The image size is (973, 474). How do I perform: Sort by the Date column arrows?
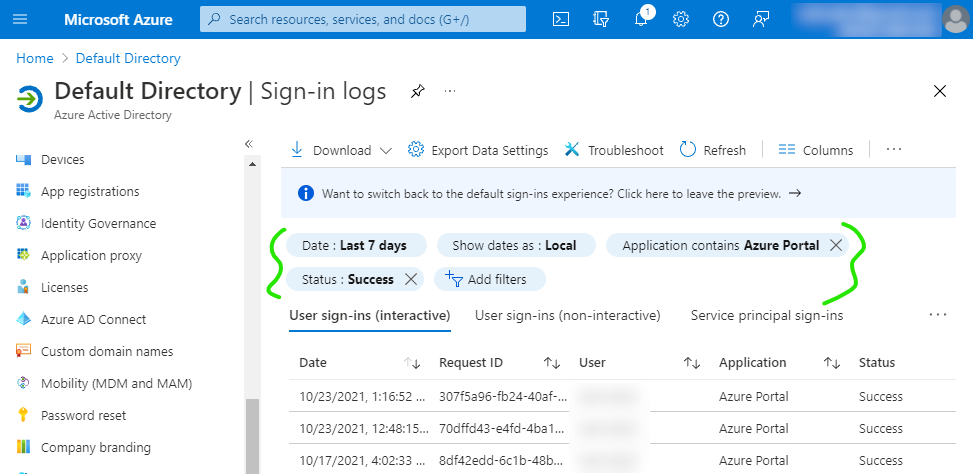[x=413, y=364]
